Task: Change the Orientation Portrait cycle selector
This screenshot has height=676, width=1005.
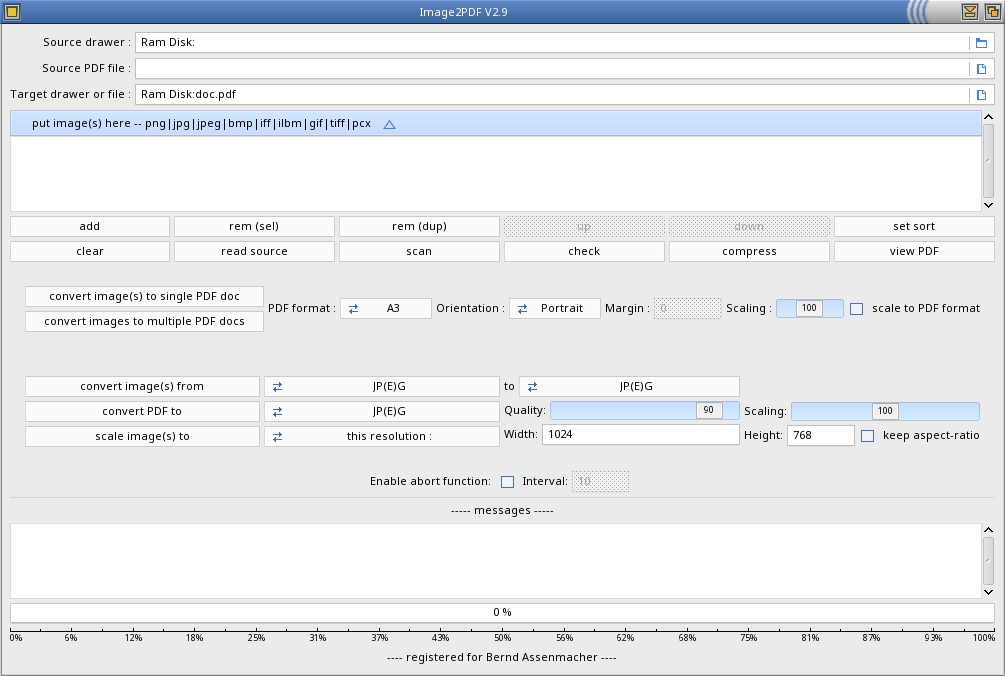Action: point(554,309)
